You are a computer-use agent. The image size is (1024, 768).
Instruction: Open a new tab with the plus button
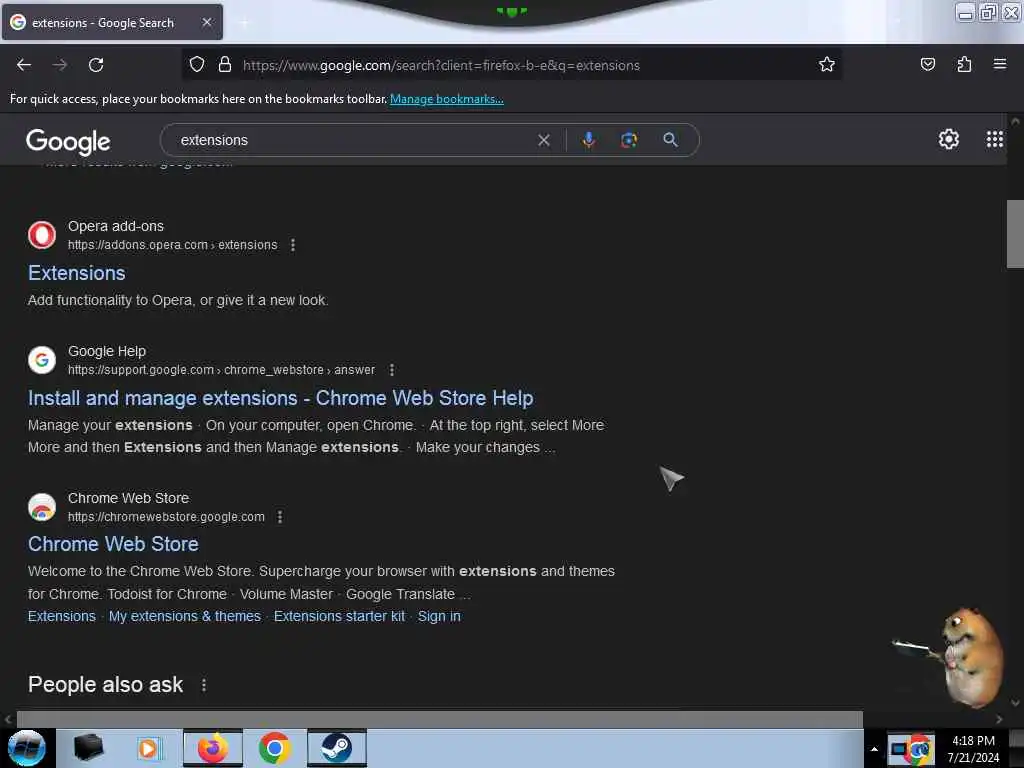(x=244, y=22)
